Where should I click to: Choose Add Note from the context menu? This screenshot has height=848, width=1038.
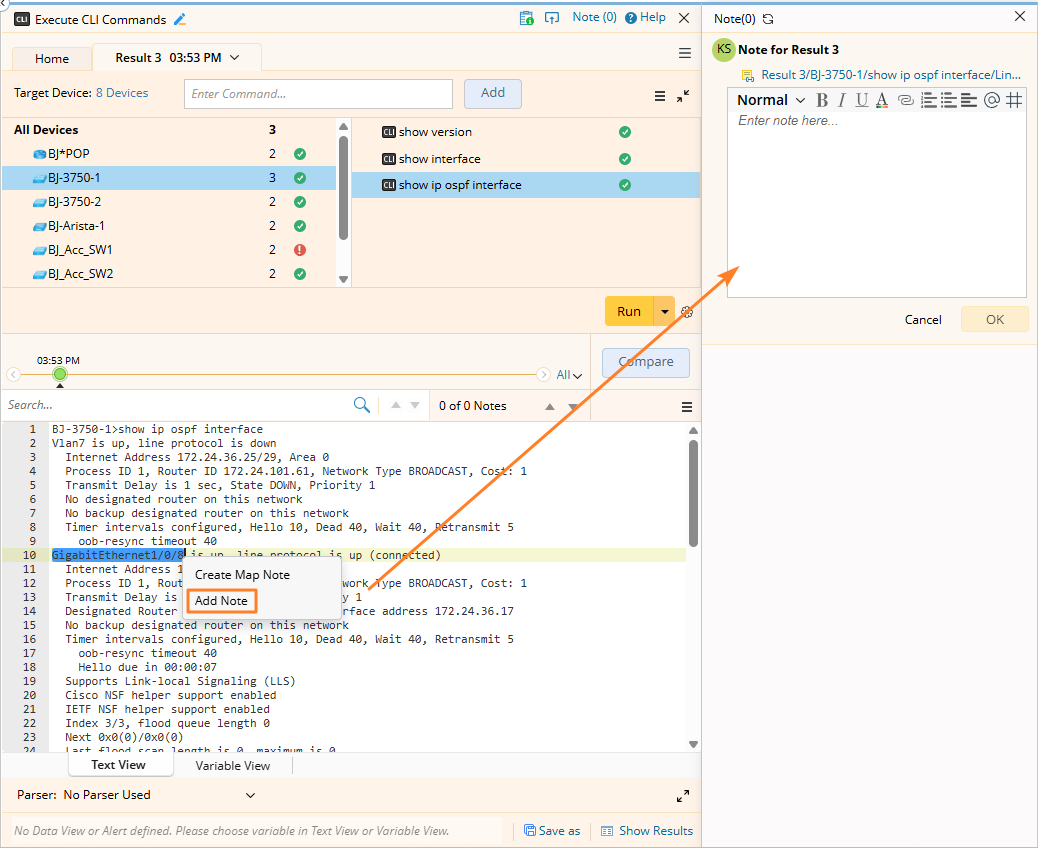(221, 601)
